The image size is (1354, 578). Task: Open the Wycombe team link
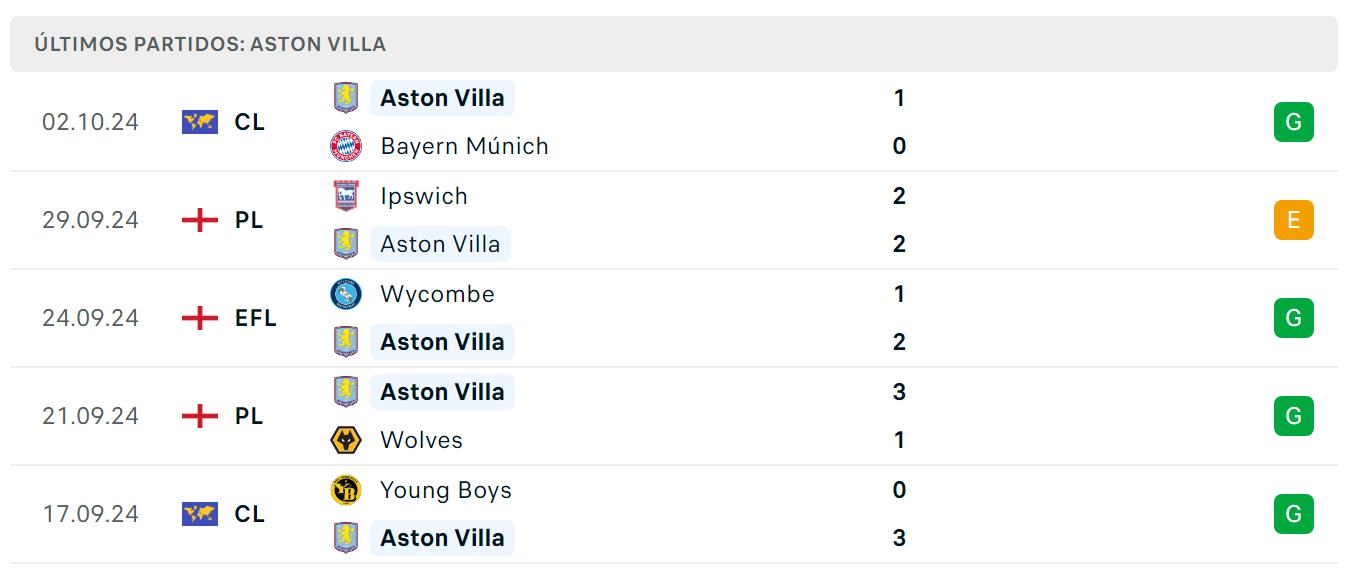[x=437, y=295]
